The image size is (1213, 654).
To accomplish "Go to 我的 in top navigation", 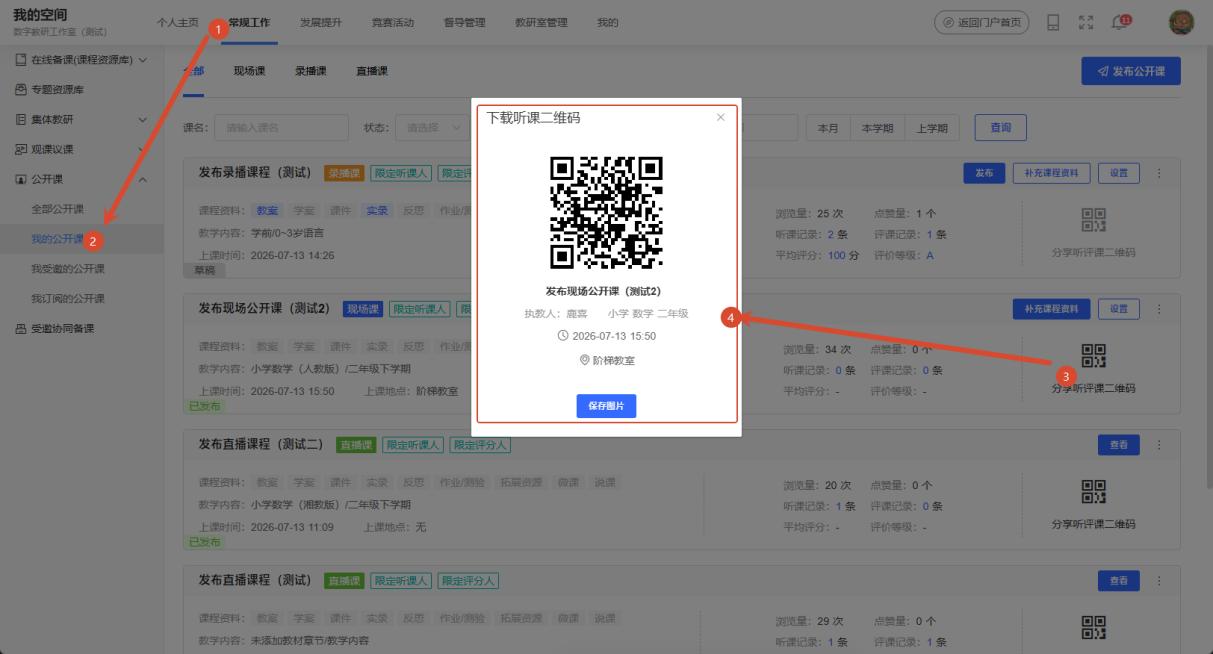I will (x=607, y=23).
